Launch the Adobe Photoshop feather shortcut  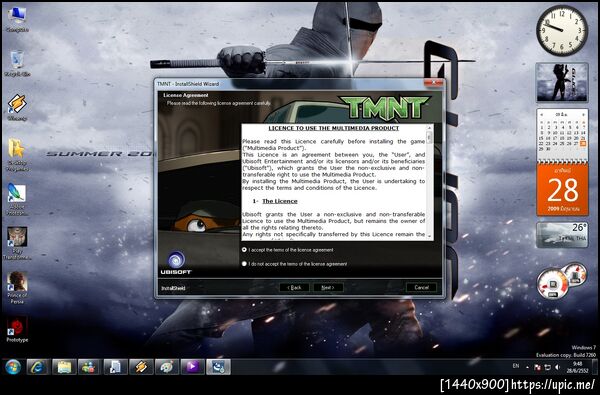click(x=17, y=199)
